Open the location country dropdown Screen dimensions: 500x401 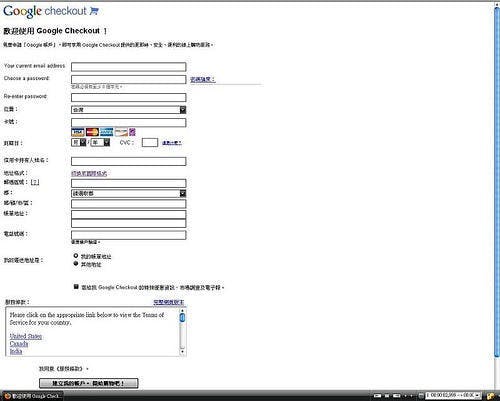(x=129, y=110)
